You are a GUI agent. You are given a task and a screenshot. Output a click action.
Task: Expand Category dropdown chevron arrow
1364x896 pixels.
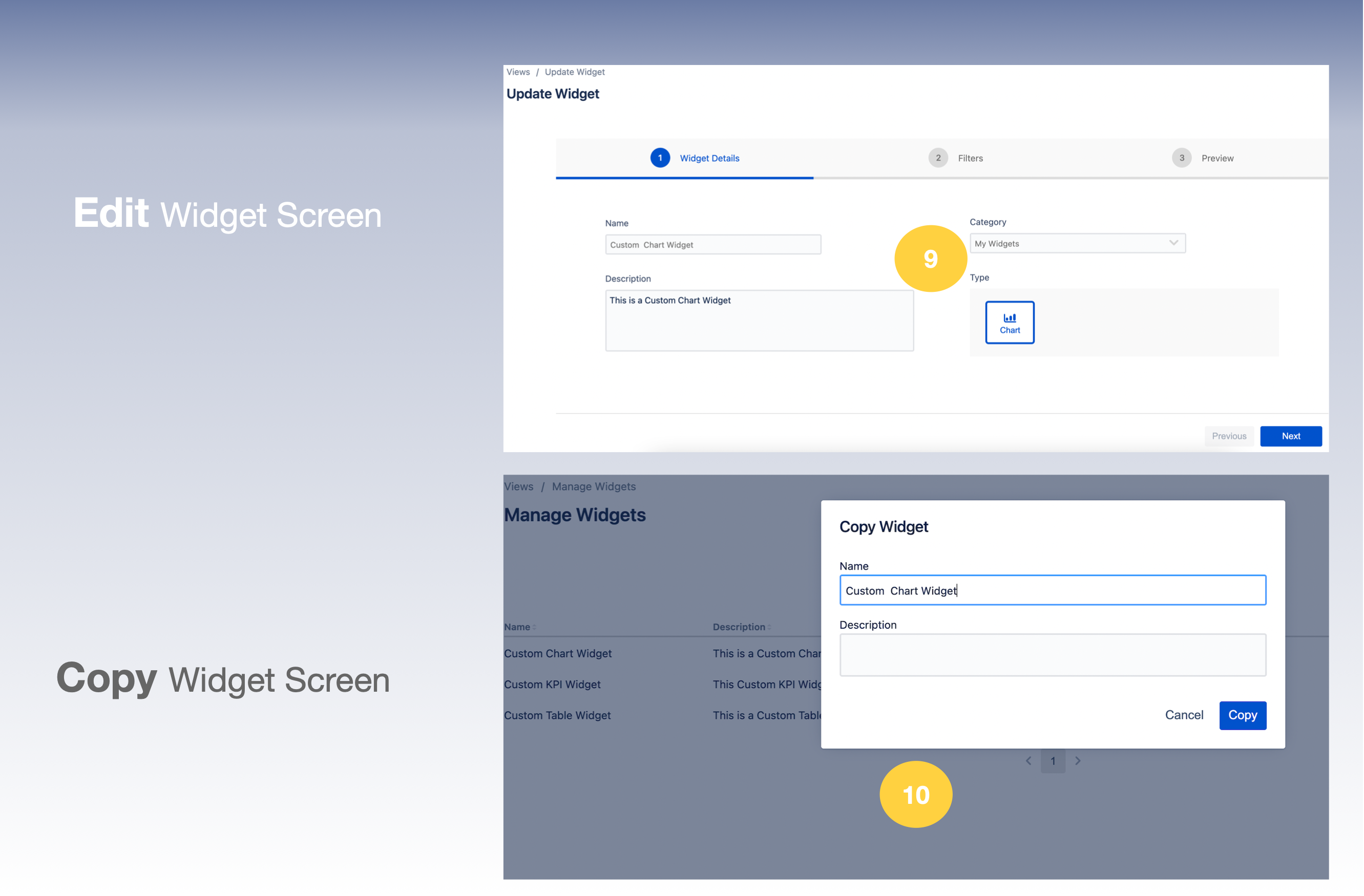[1173, 243]
